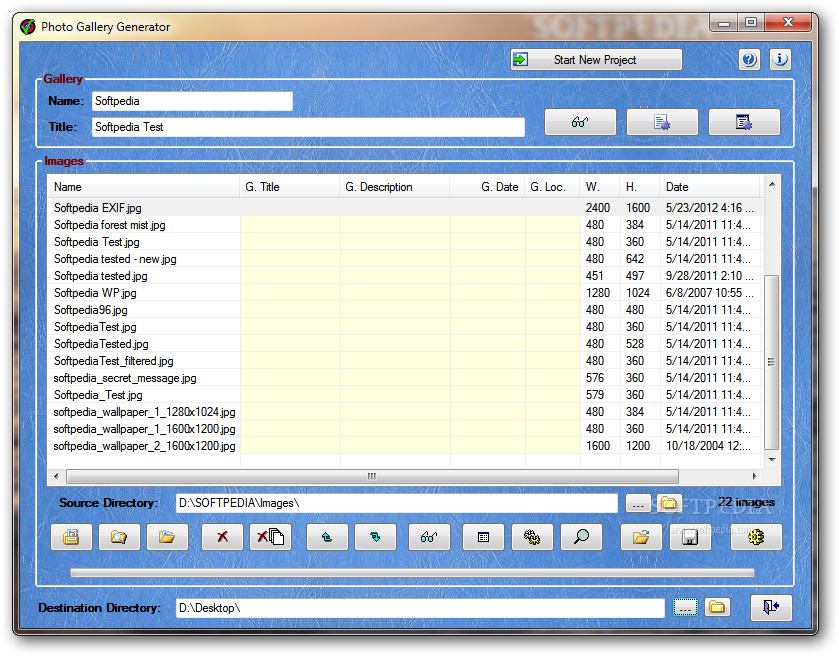Open the info about icon
839x656 pixels.
[x=780, y=59]
